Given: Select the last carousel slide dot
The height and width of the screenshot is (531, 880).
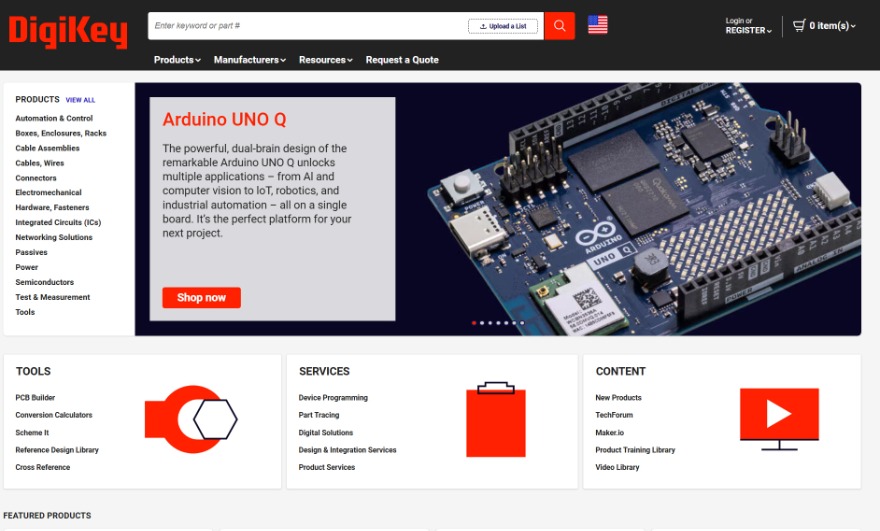Looking at the screenshot, I should (521, 323).
